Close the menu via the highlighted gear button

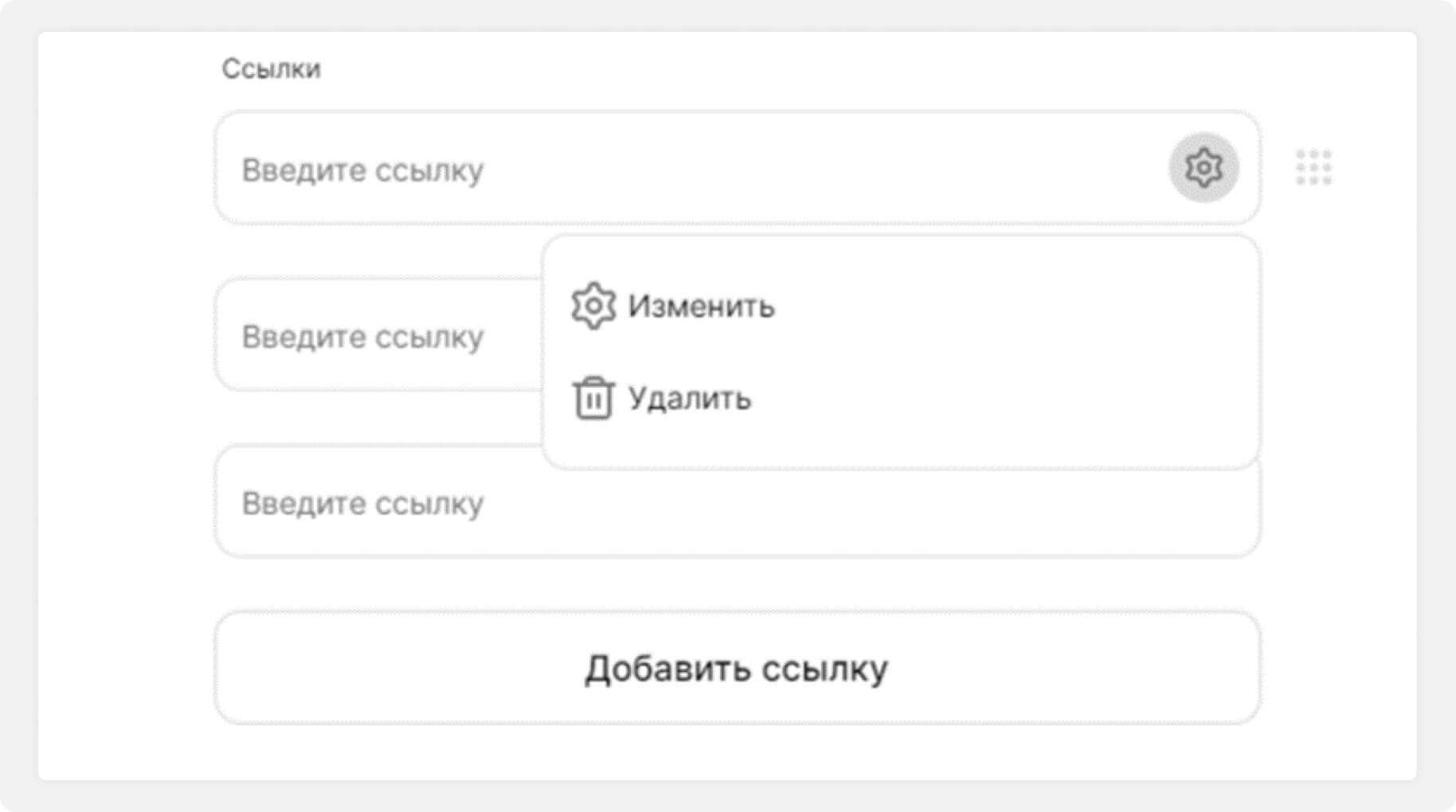(x=1203, y=168)
